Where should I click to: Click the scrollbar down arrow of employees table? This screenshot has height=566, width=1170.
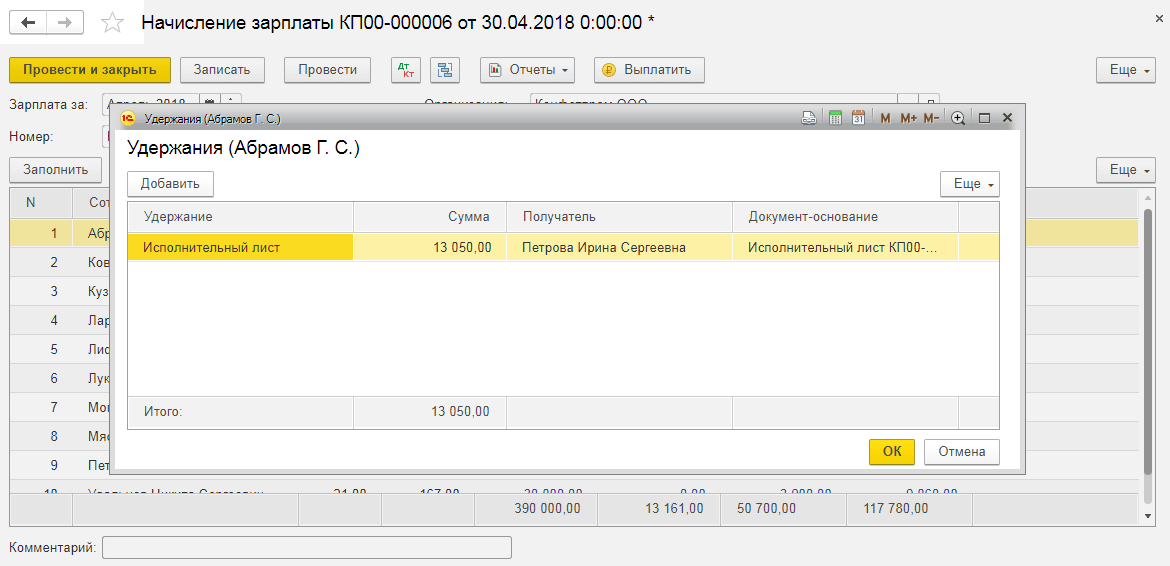coord(1148,516)
